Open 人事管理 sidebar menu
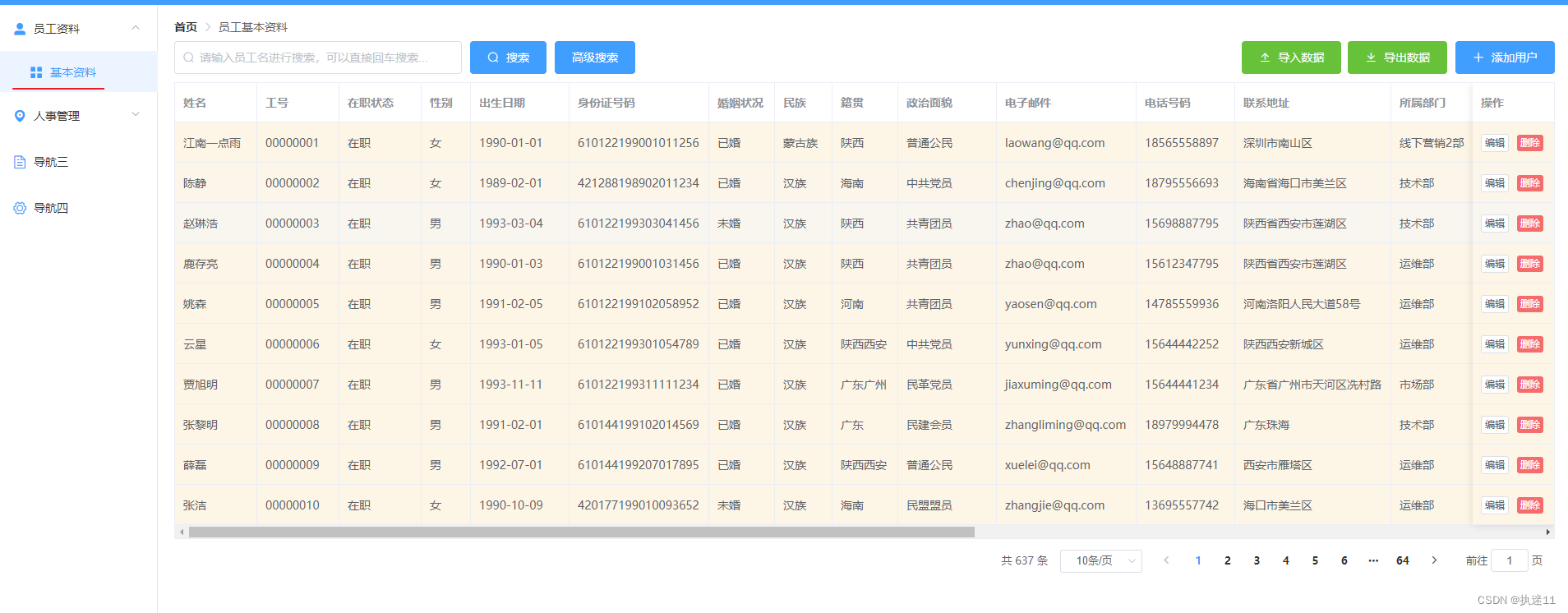This screenshot has width=1568, height=613. [79, 116]
